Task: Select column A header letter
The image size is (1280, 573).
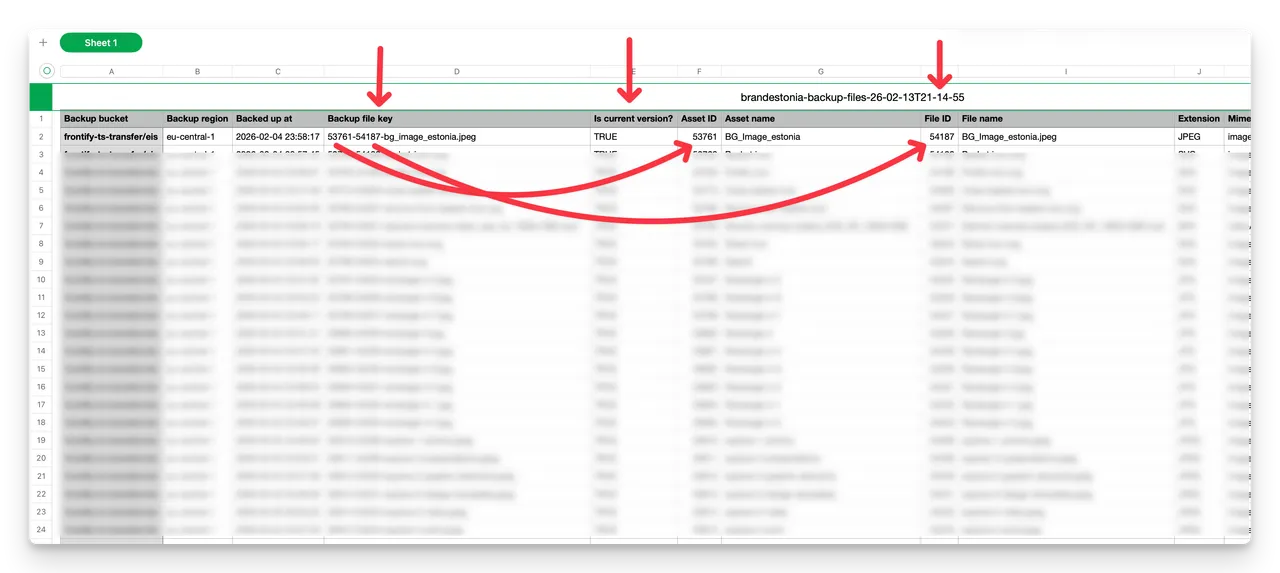Action: [x=111, y=72]
